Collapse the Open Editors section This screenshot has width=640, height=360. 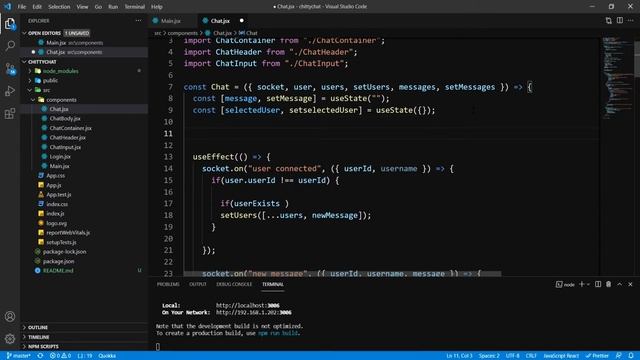coord(24,33)
